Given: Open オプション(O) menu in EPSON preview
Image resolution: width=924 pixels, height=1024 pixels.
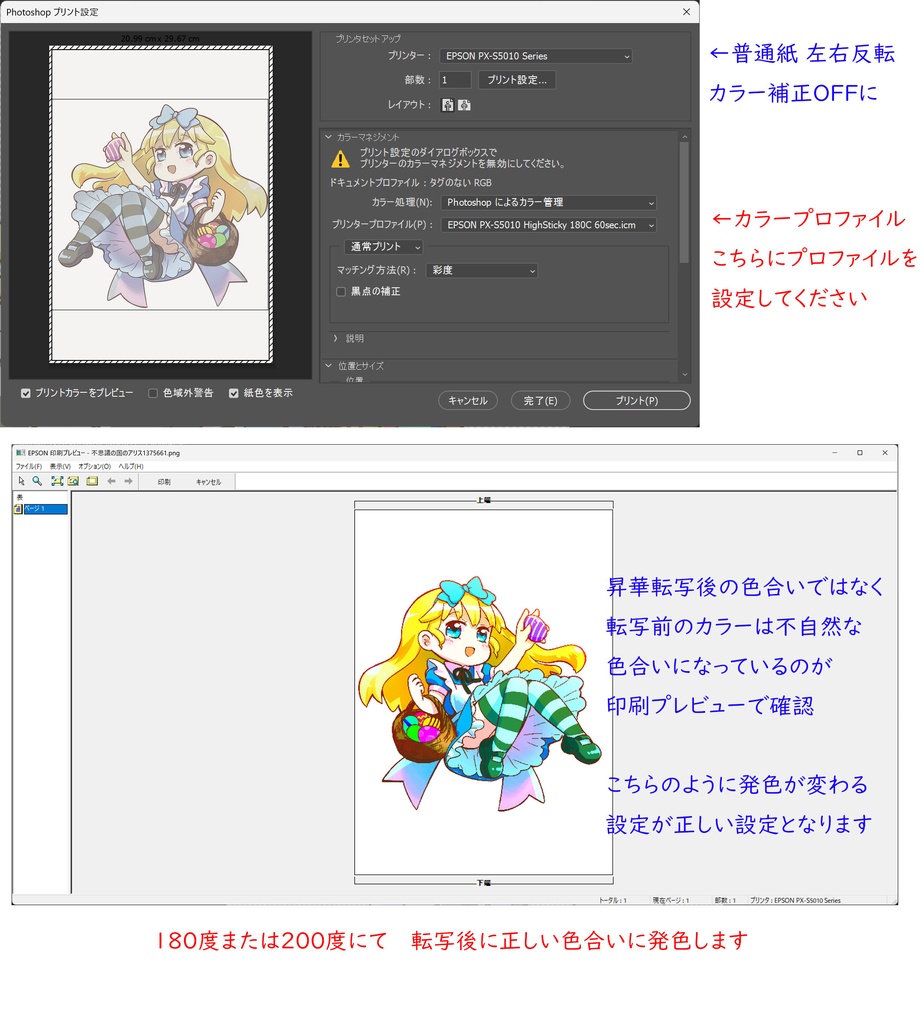Looking at the screenshot, I should click(95, 466).
